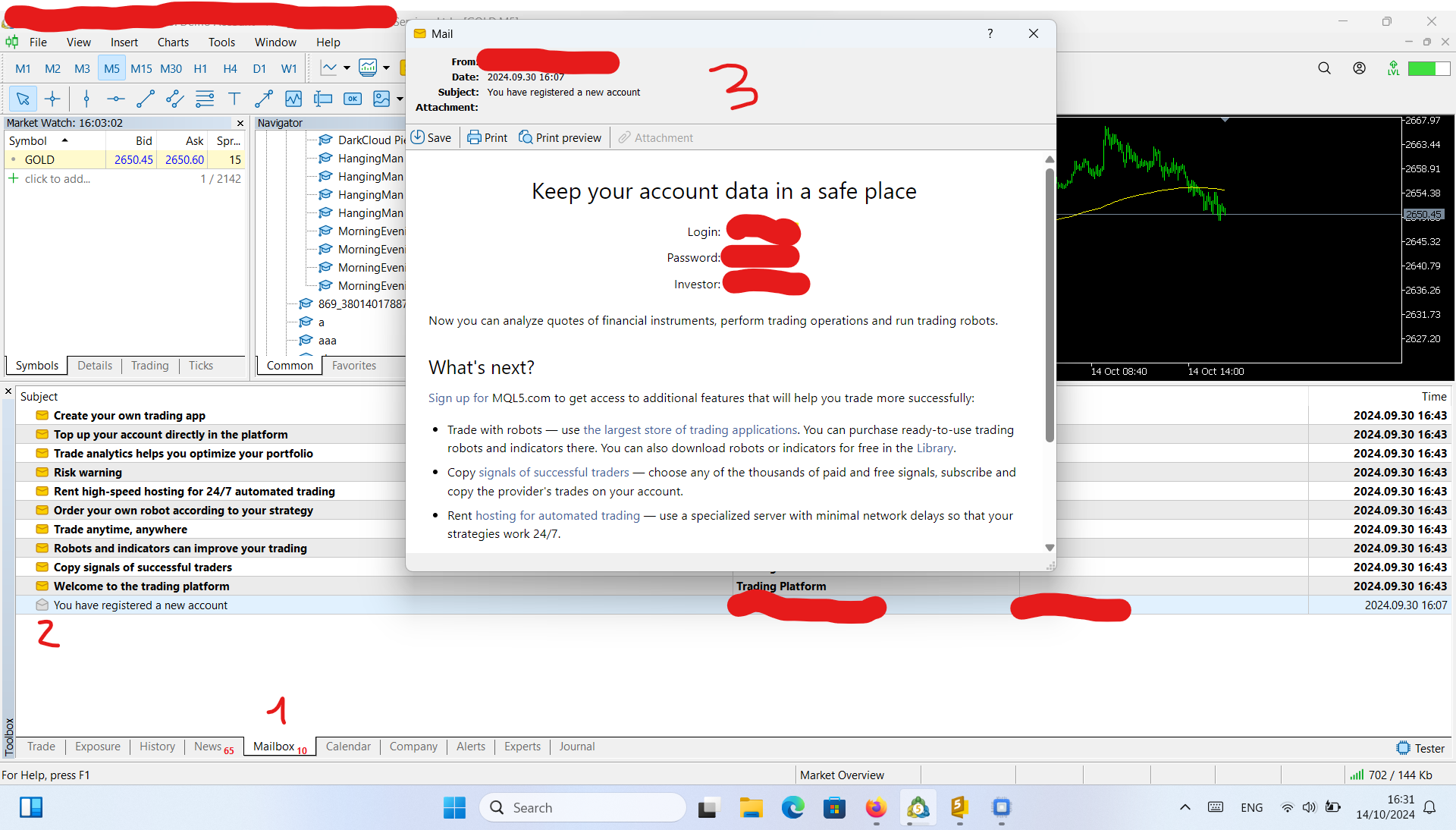Expand the graphic objects dropdown arrow
1456x830 pixels.
click(x=400, y=99)
